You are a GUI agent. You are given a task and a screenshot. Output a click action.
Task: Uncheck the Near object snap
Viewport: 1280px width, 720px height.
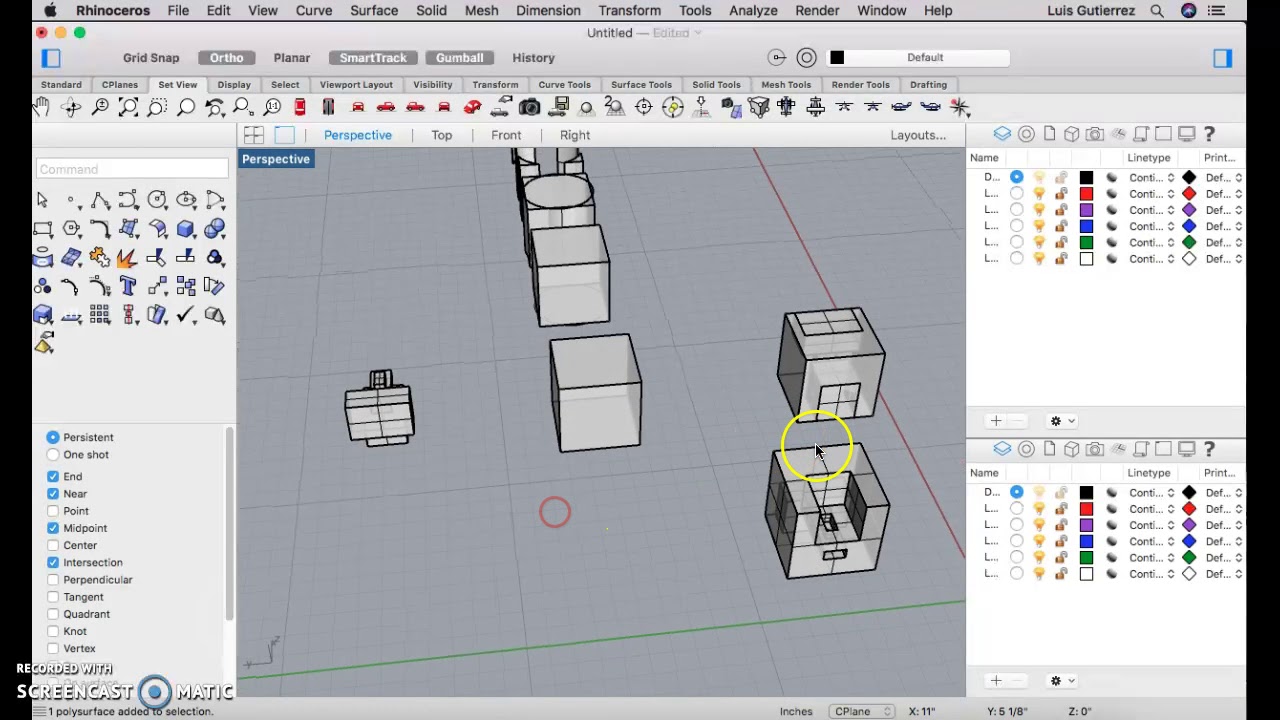[x=53, y=494]
